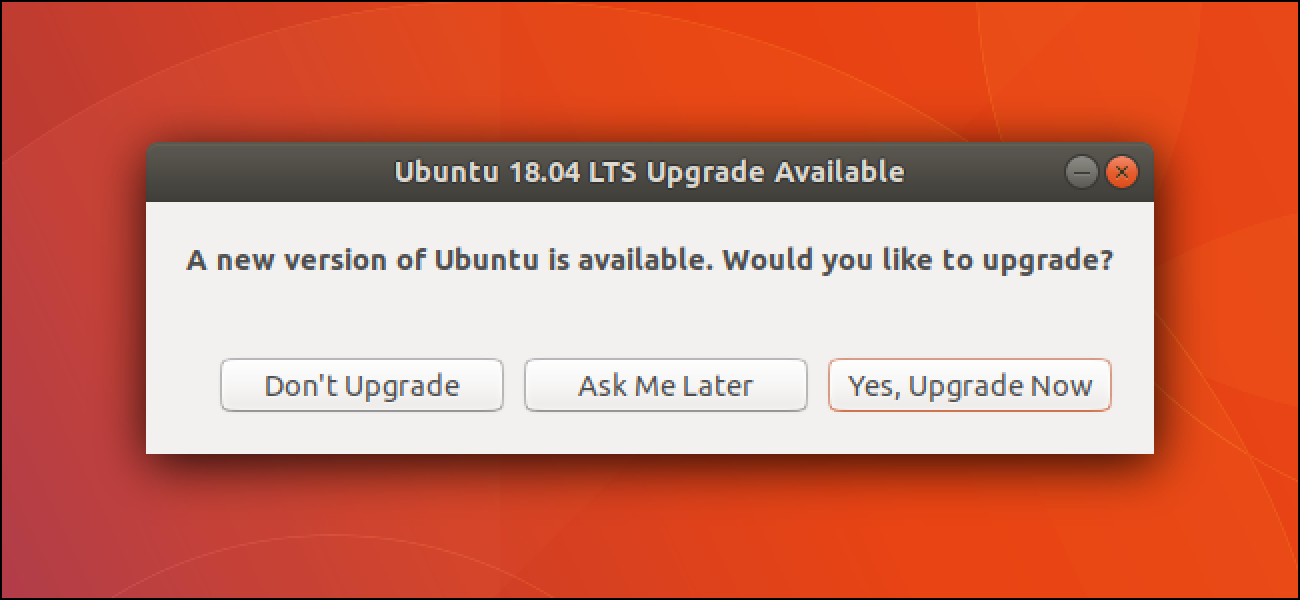
Task: Select the Ubuntu 18.04 LTS Upgrade Available window
Action: (650, 300)
